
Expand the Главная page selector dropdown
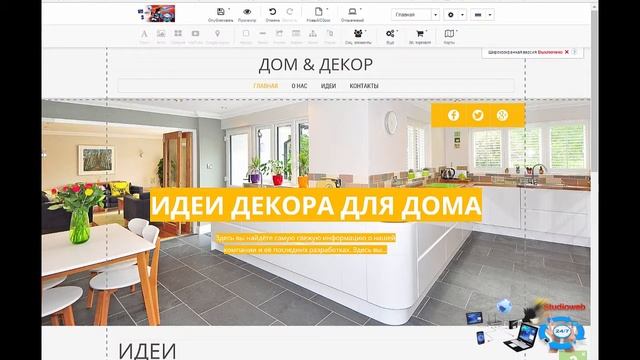coord(436,15)
